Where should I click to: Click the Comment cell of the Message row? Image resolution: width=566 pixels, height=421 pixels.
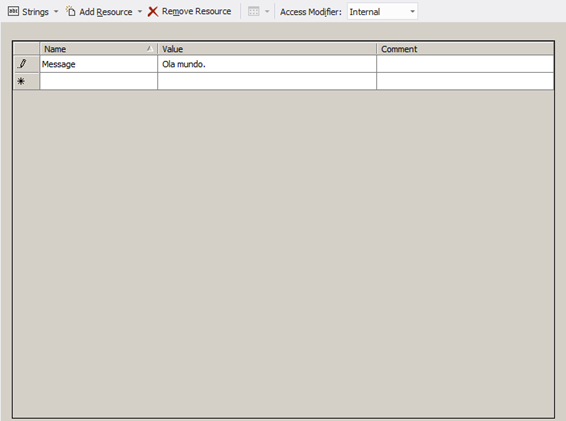point(465,64)
